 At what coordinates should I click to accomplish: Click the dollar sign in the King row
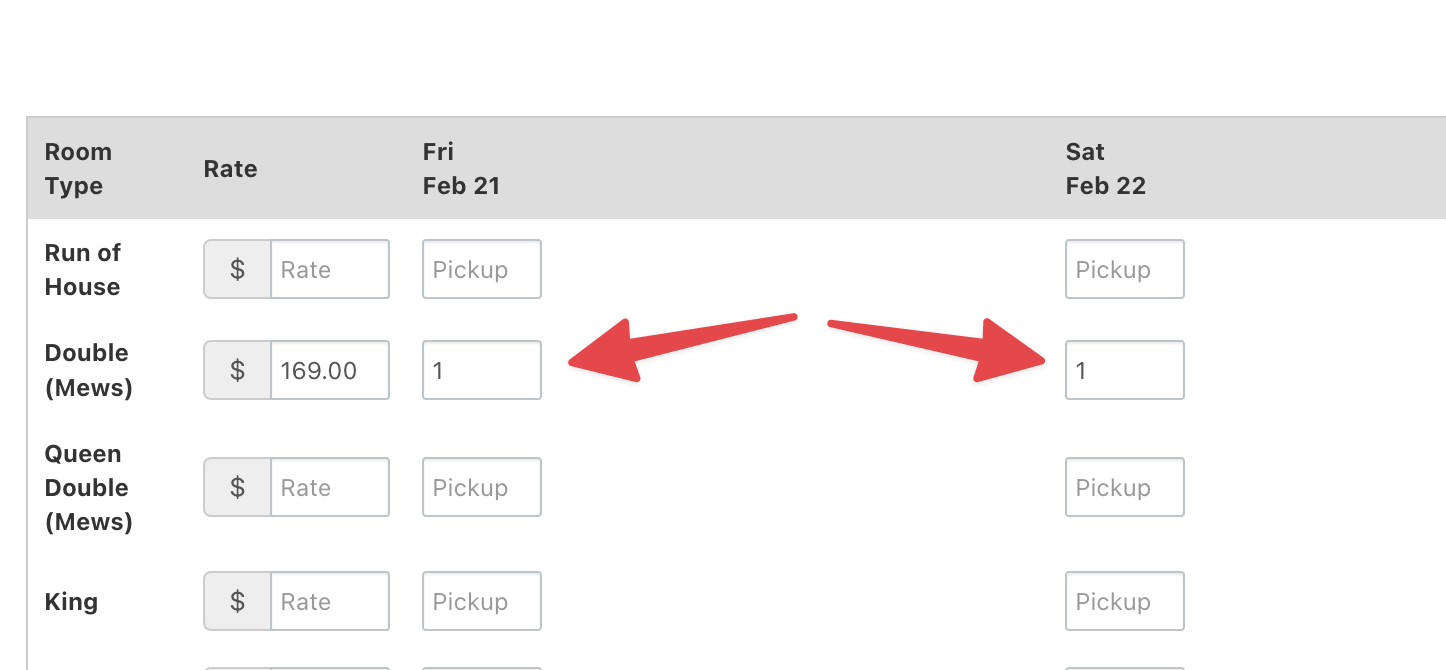pos(237,601)
